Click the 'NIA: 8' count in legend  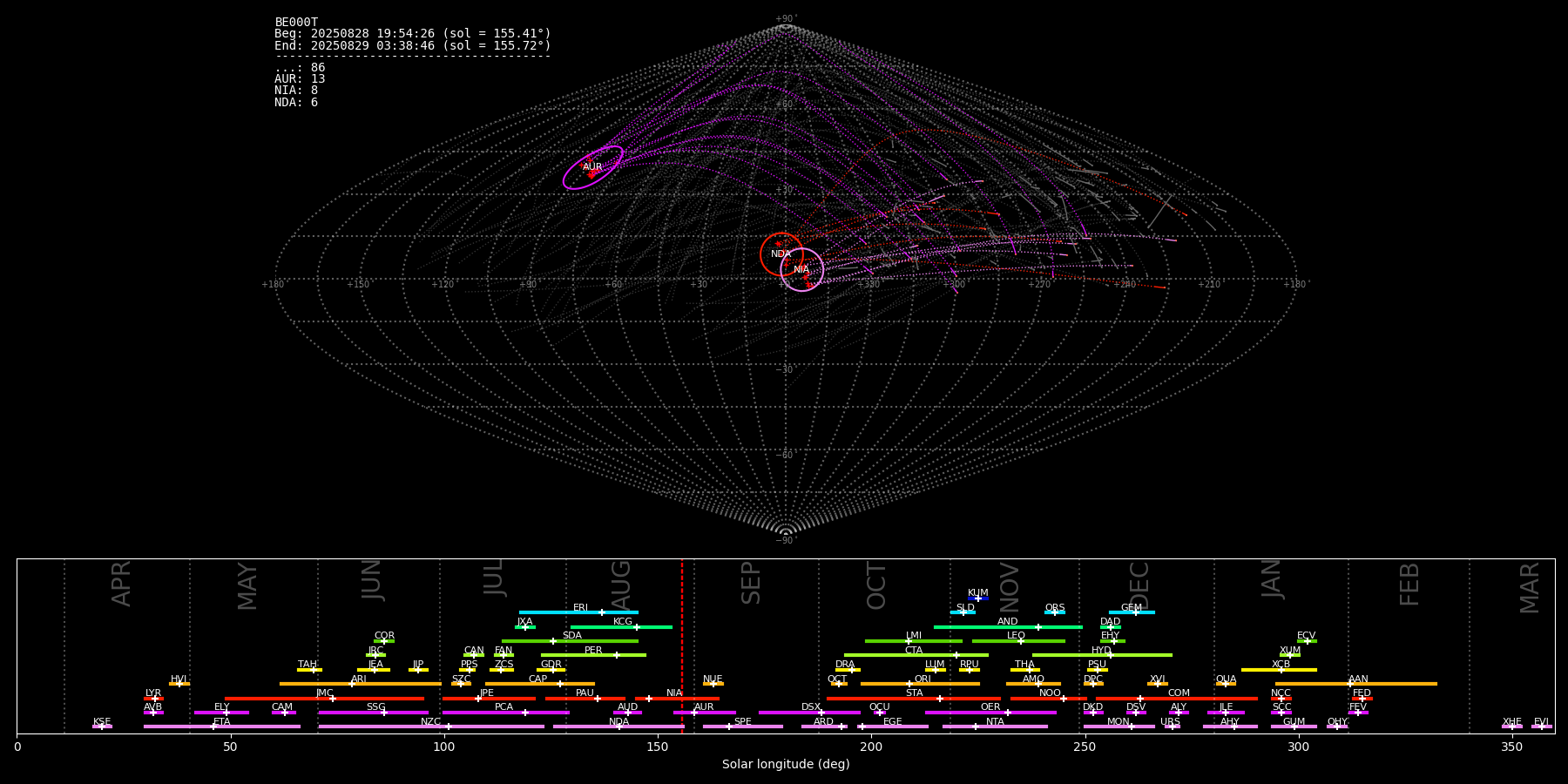click(296, 91)
